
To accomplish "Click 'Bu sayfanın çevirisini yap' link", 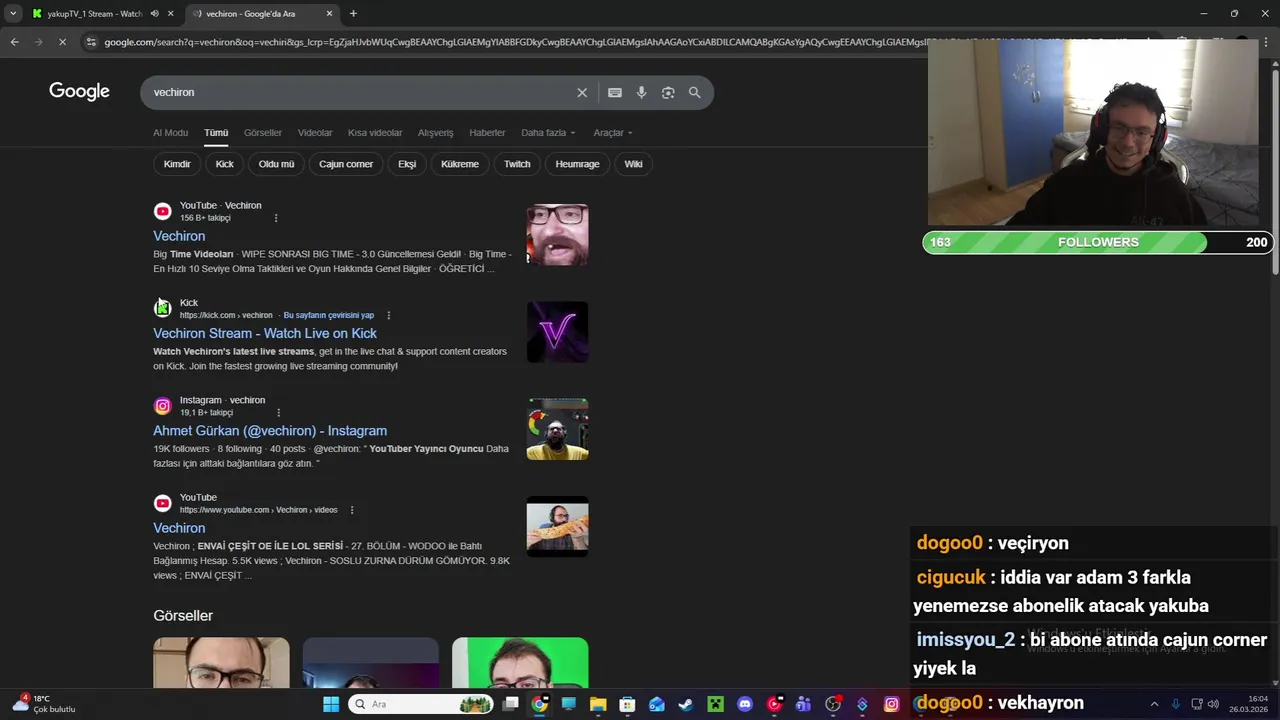I will click(x=329, y=315).
